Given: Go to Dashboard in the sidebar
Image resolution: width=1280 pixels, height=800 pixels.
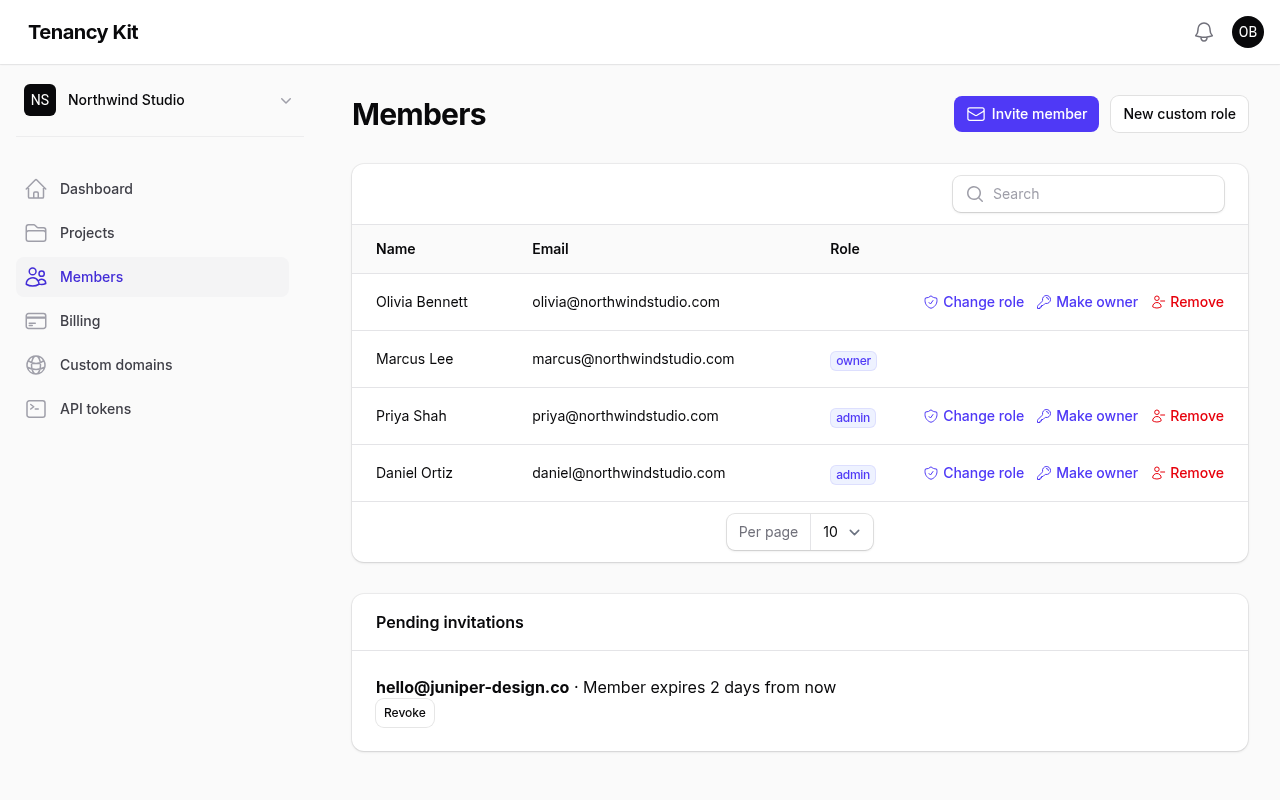Looking at the screenshot, I should (152, 189).
